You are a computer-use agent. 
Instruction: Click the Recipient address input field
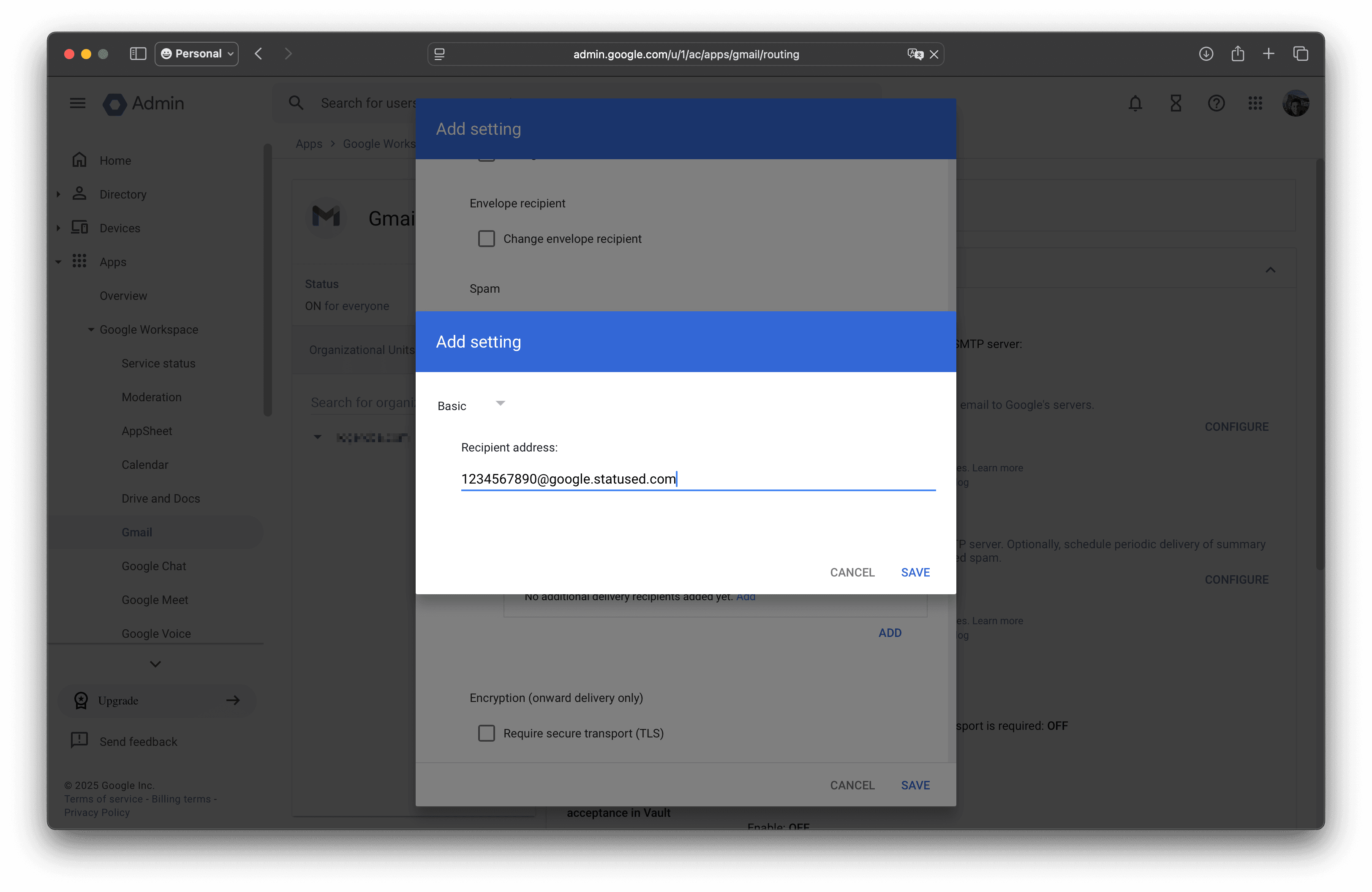click(x=697, y=479)
